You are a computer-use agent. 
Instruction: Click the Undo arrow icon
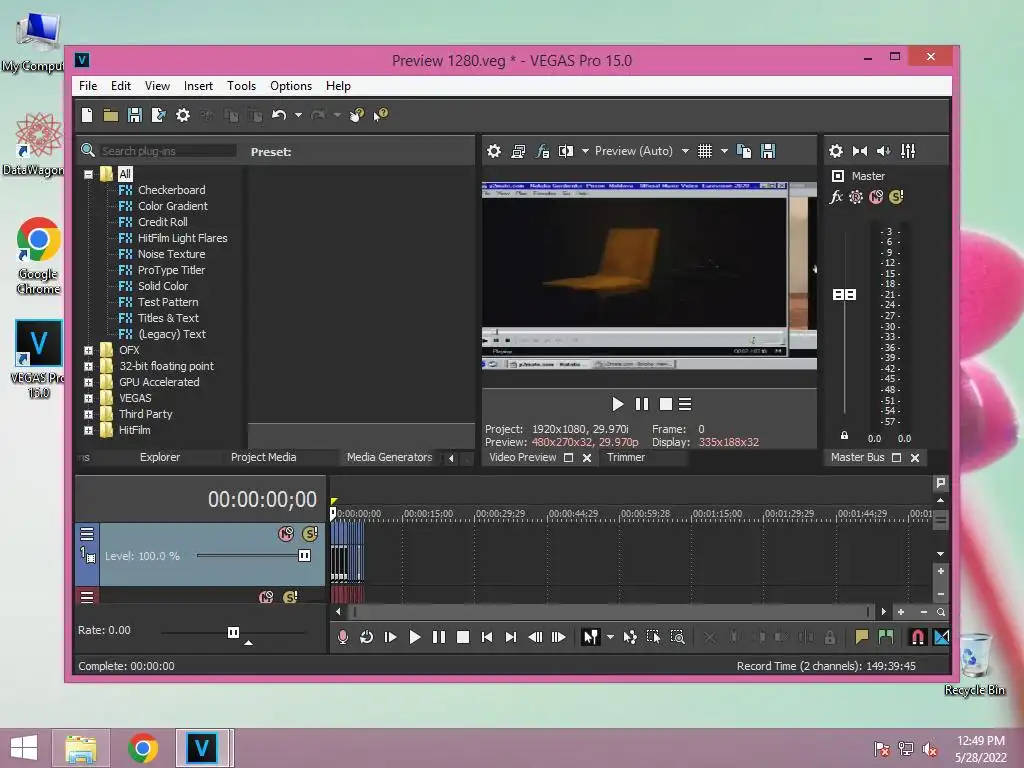pos(279,115)
